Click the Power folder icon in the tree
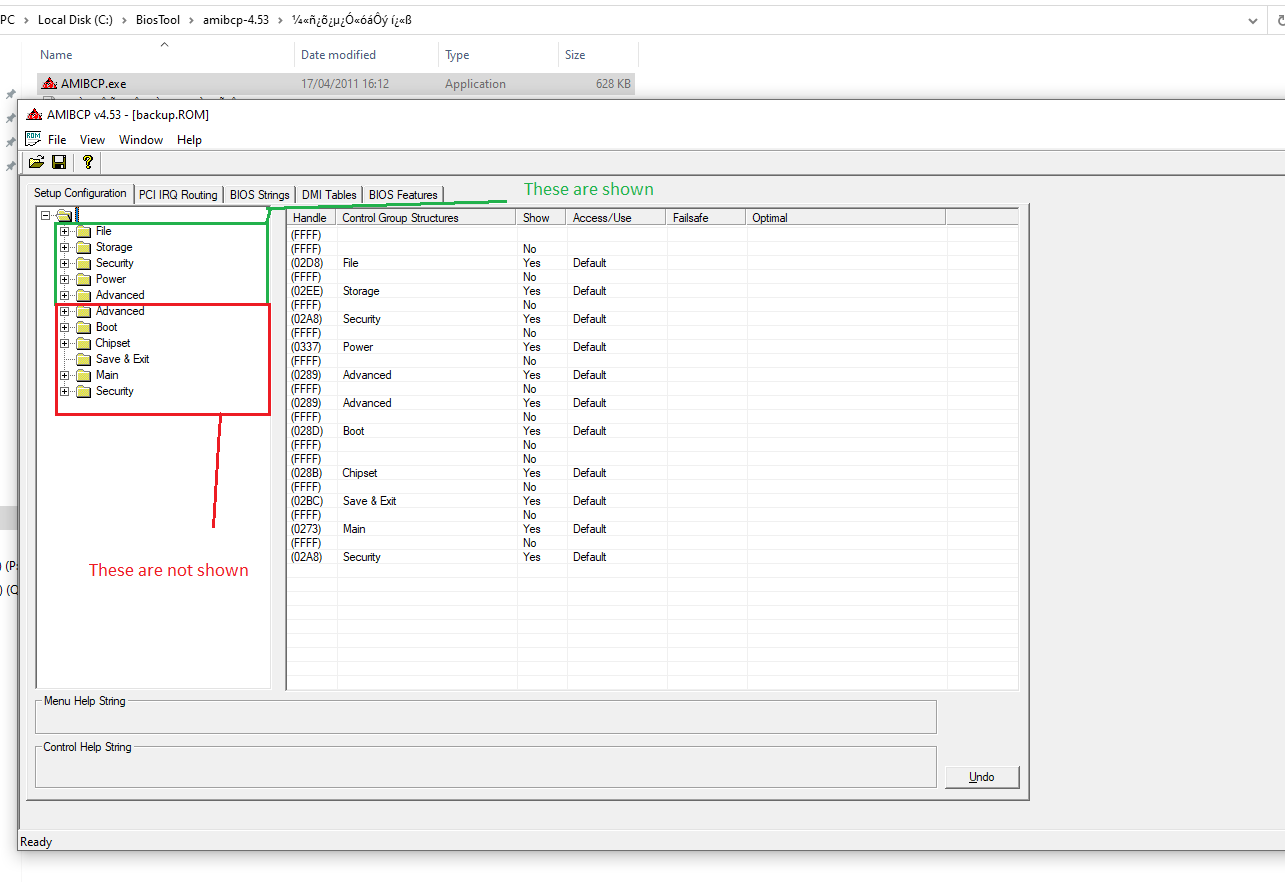This screenshot has width=1285, height=882. click(x=83, y=279)
